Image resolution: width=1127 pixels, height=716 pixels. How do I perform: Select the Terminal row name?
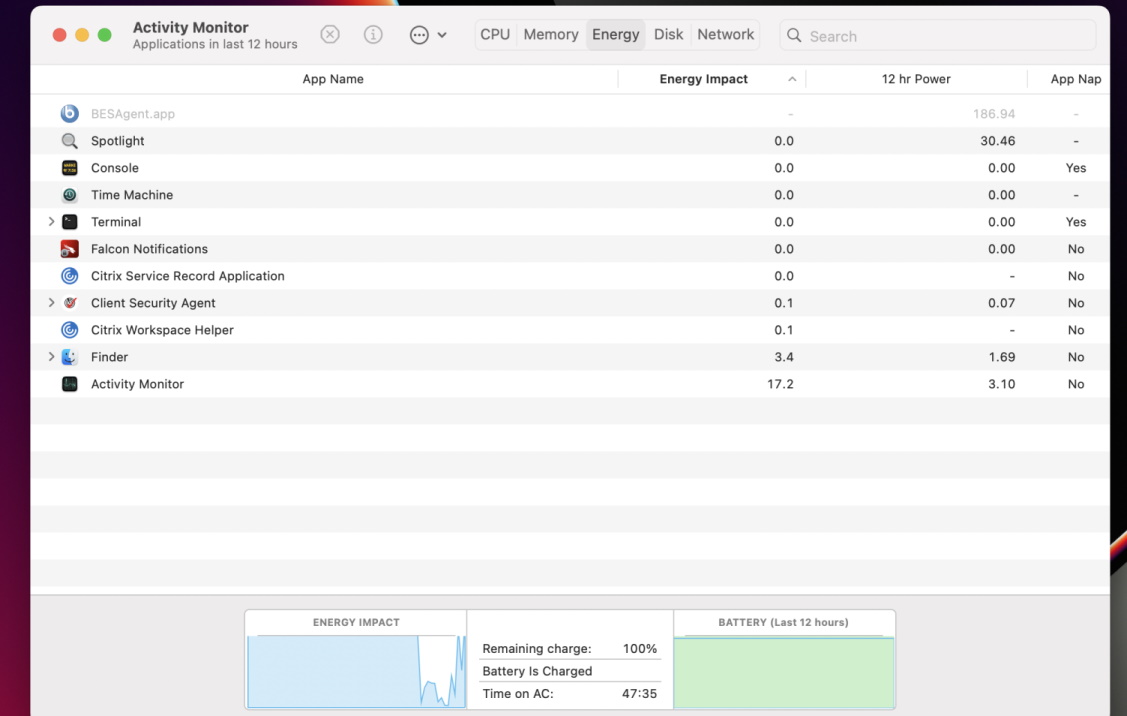tap(116, 221)
